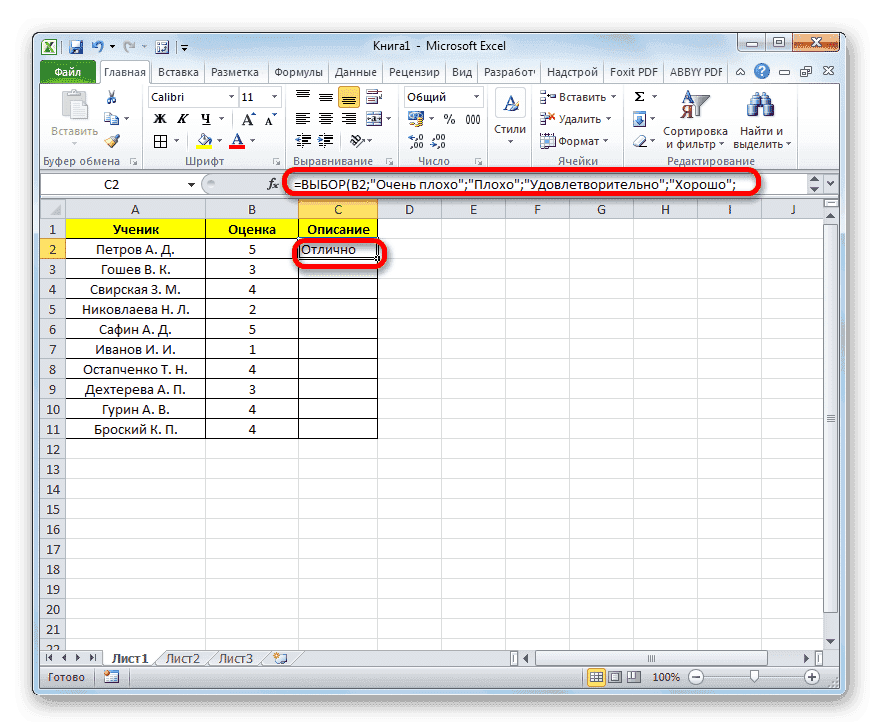Toggle the merge and center option

coord(374,119)
